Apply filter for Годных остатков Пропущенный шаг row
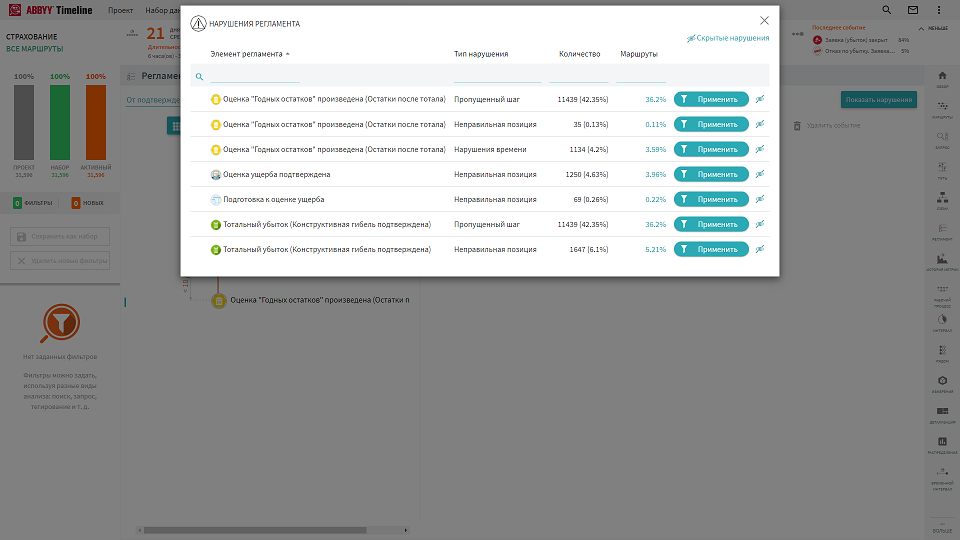 711,99
